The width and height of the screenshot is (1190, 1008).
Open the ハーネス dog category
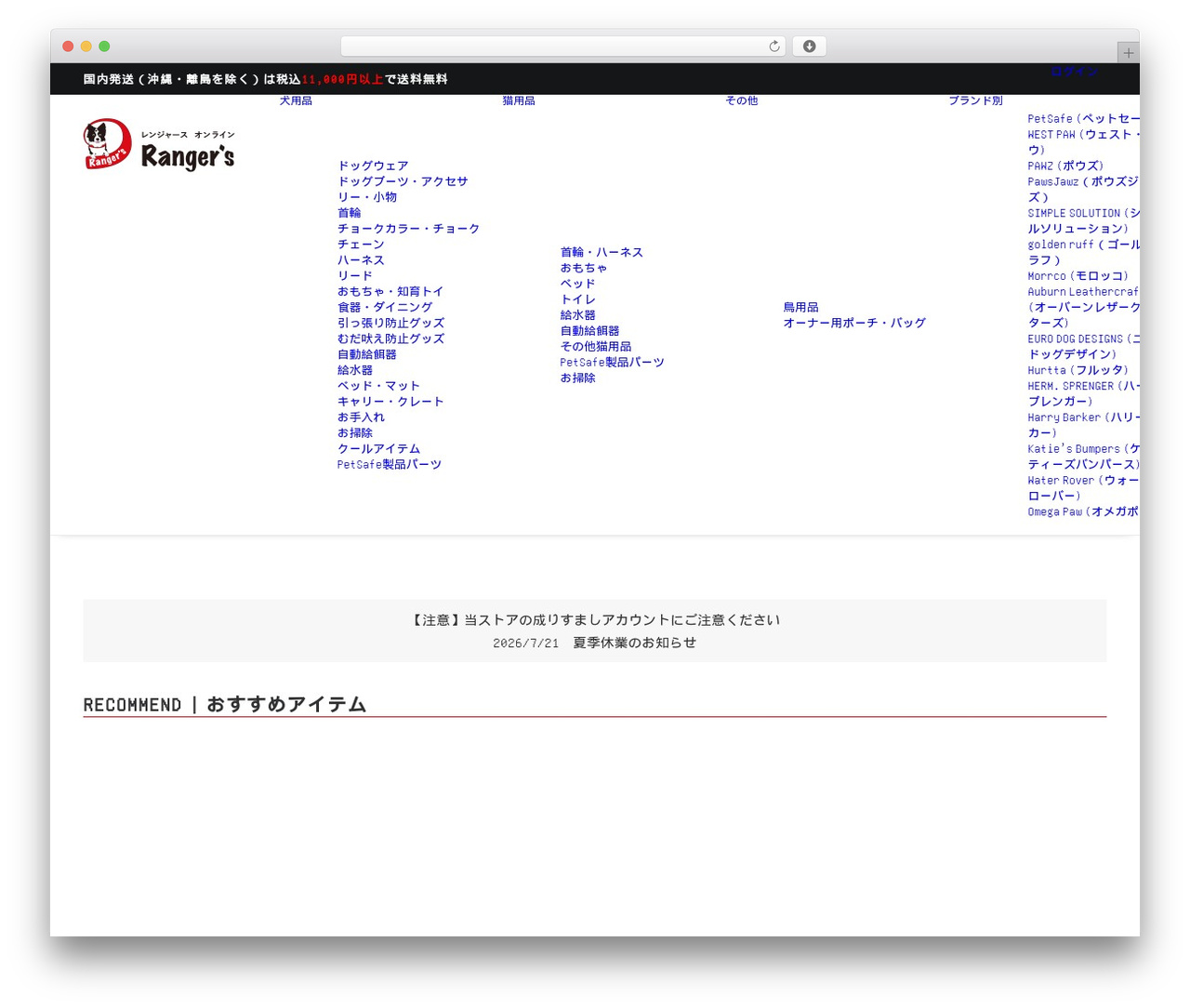click(x=361, y=260)
